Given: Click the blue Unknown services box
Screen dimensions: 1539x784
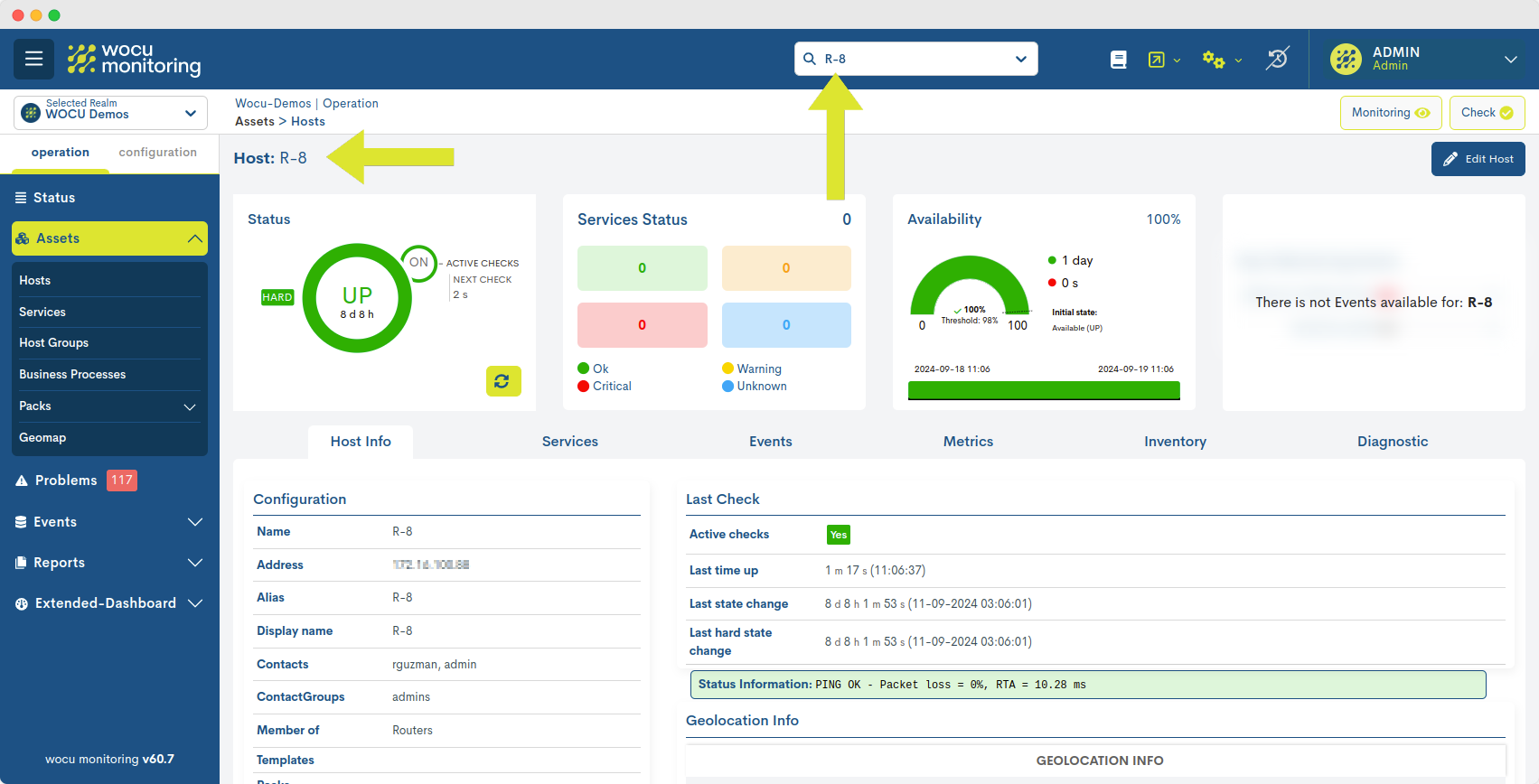Looking at the screenshot, I should click(786, 325).
